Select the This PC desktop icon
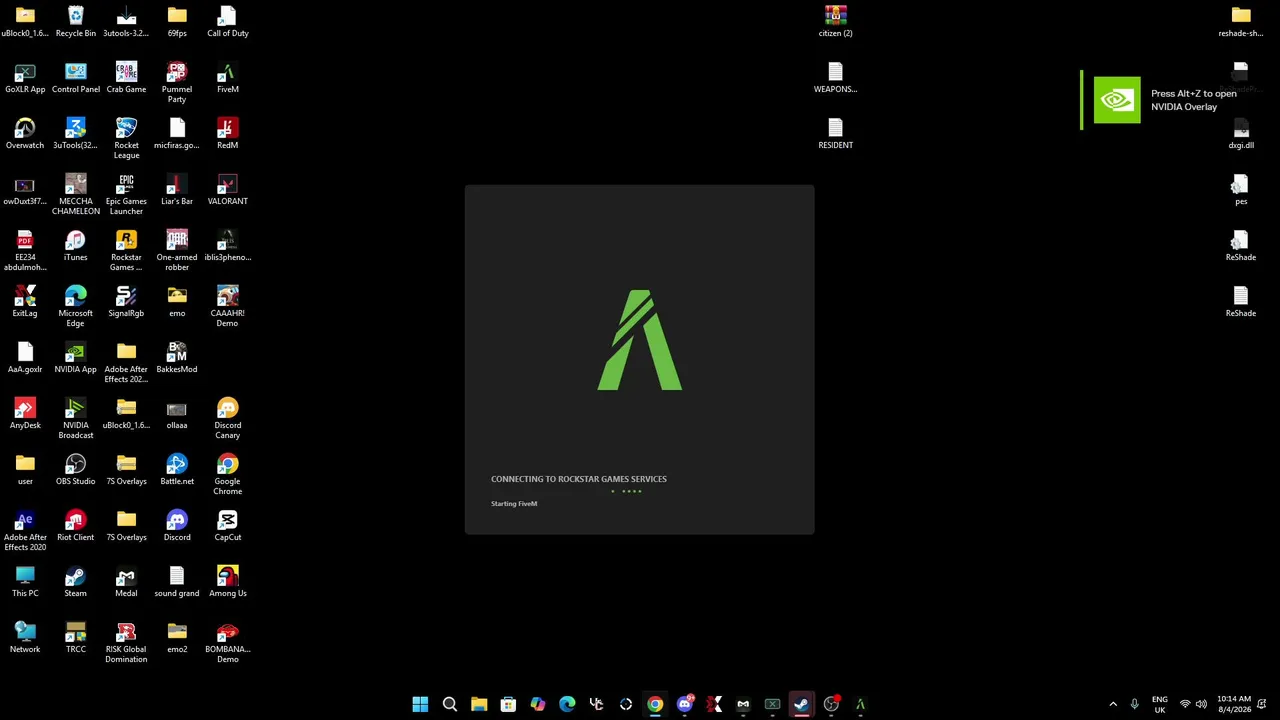Image resolution: width=1280 pixels, height=720 pixels. point(25,581)
